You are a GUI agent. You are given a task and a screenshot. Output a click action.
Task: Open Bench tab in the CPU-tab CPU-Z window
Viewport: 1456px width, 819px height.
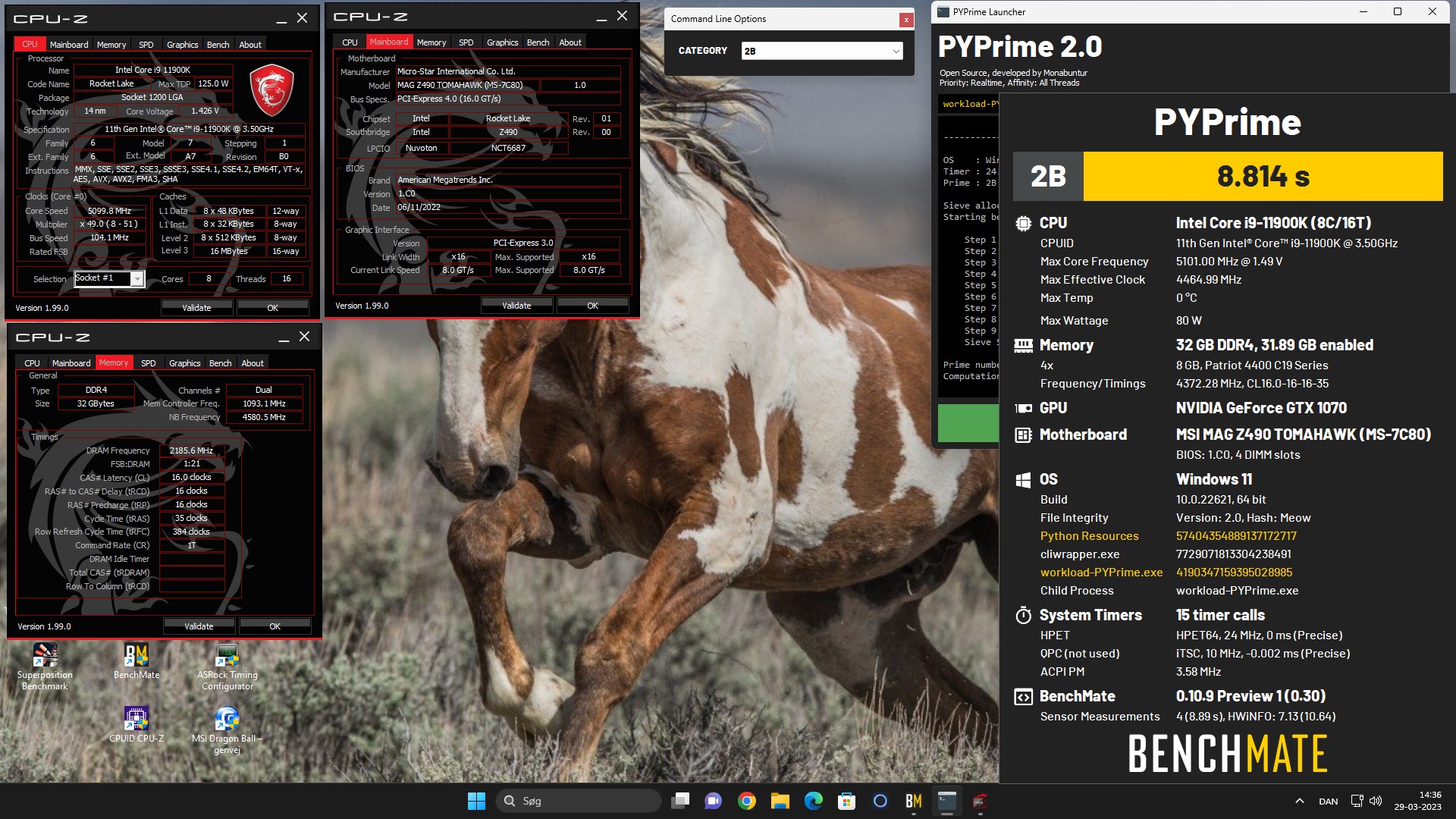218,45
